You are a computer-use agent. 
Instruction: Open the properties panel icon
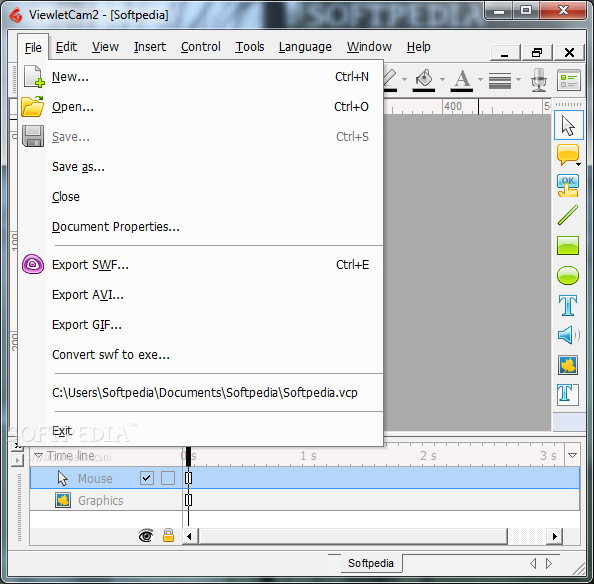tap(569, 80)
